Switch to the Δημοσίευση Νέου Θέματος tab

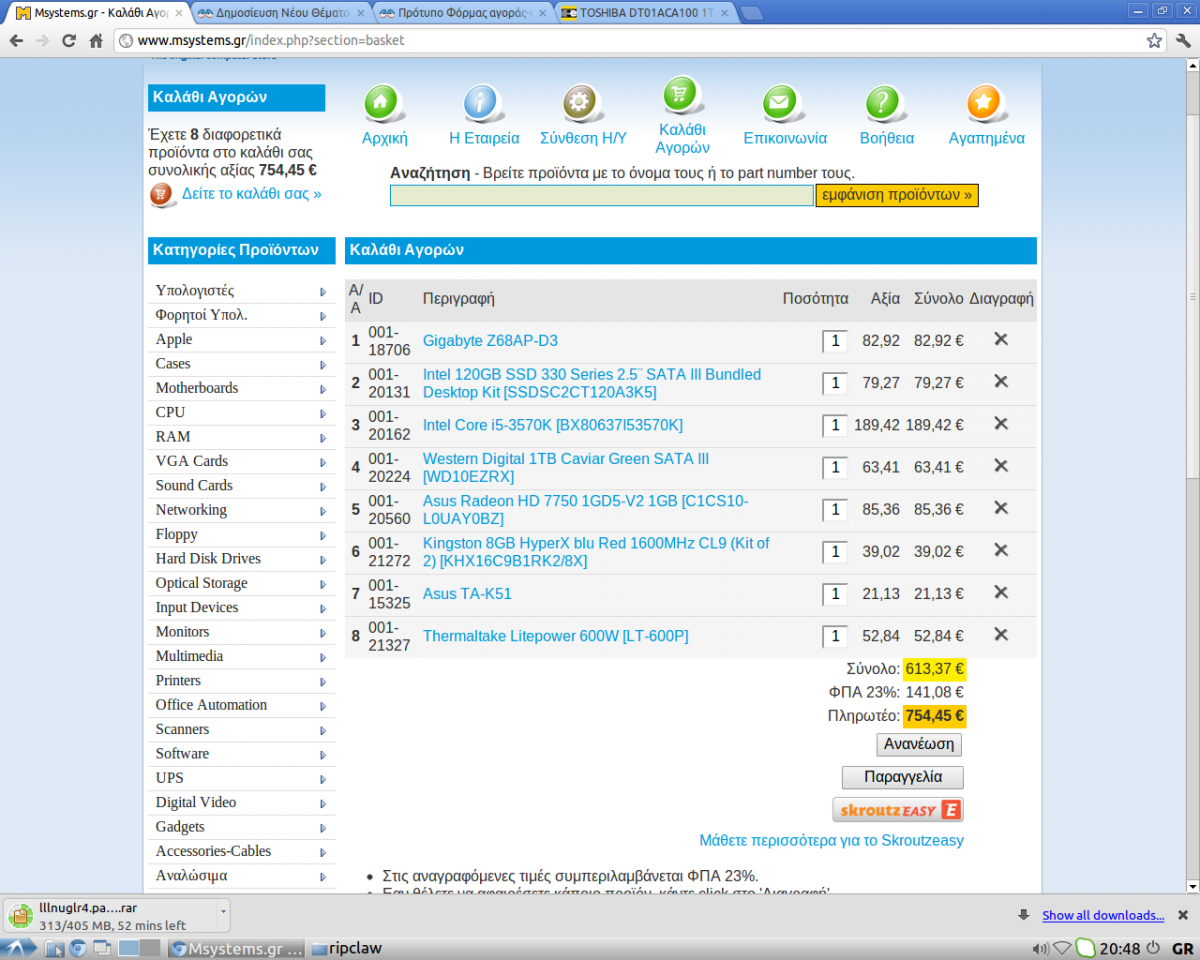(x=280, y=13)
